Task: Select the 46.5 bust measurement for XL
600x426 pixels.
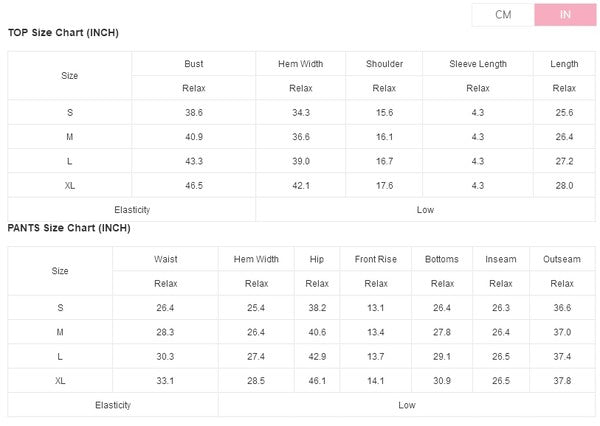Action: [x=194, y=186]
